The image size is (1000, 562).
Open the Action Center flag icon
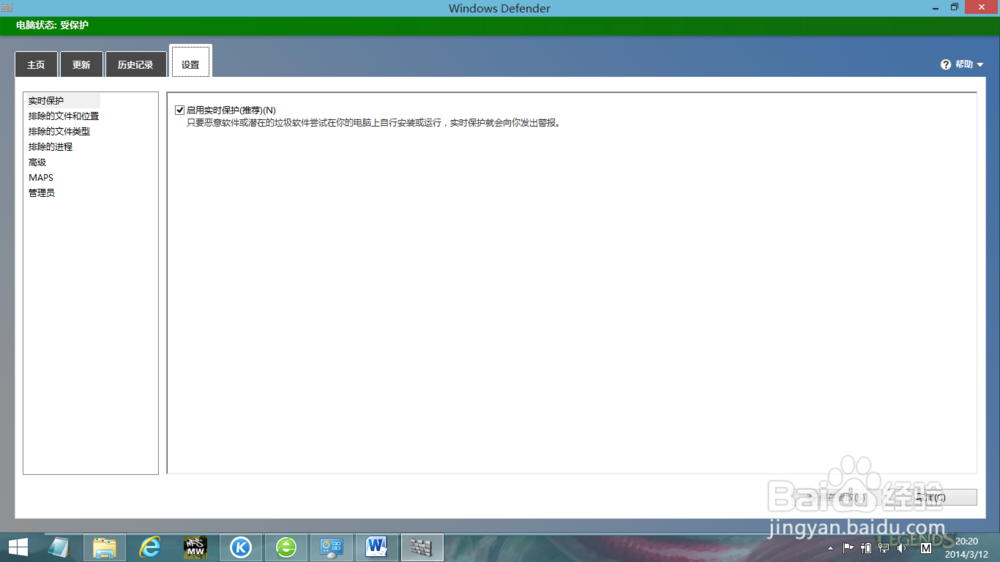point(848,547)
